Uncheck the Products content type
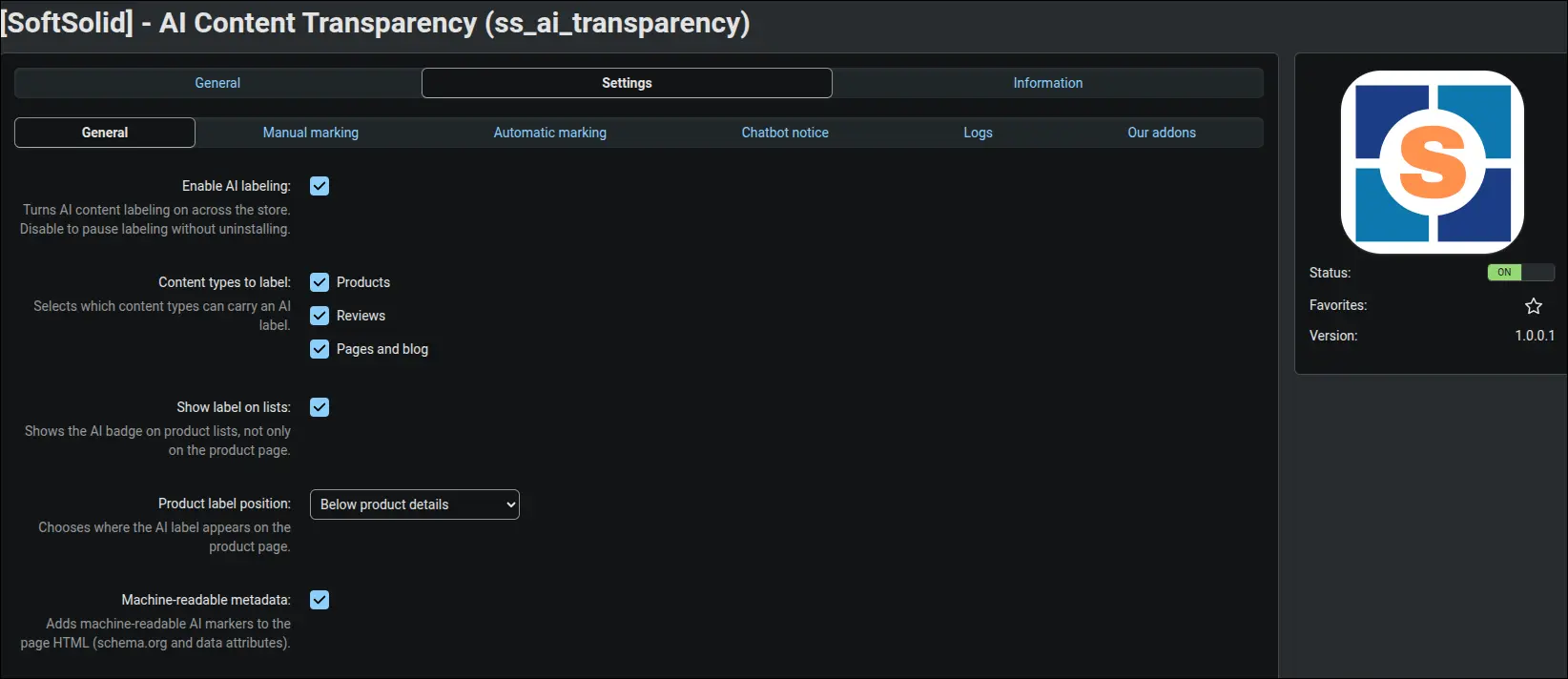The width and height of the screenshot is (1568, 679). click(x=320, y=282)
